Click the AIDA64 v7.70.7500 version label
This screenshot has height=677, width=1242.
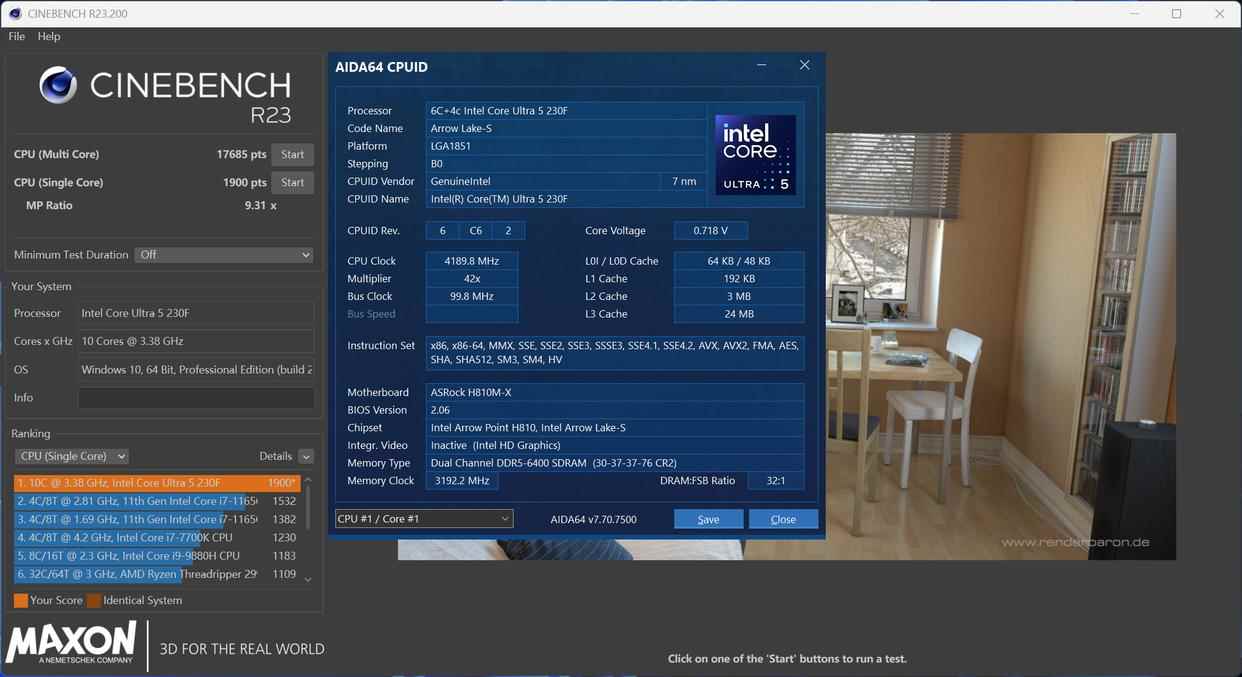[593, 519]
